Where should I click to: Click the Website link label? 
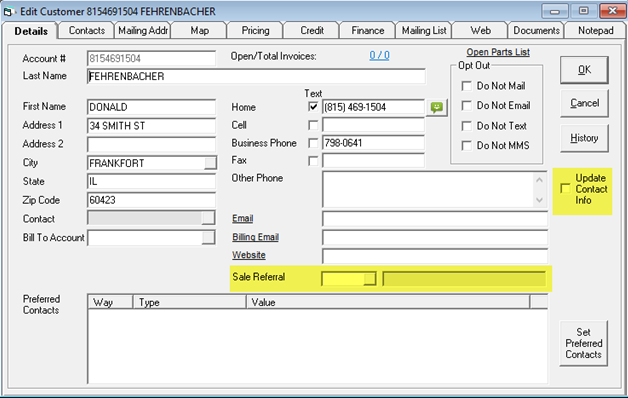point(249,255)
